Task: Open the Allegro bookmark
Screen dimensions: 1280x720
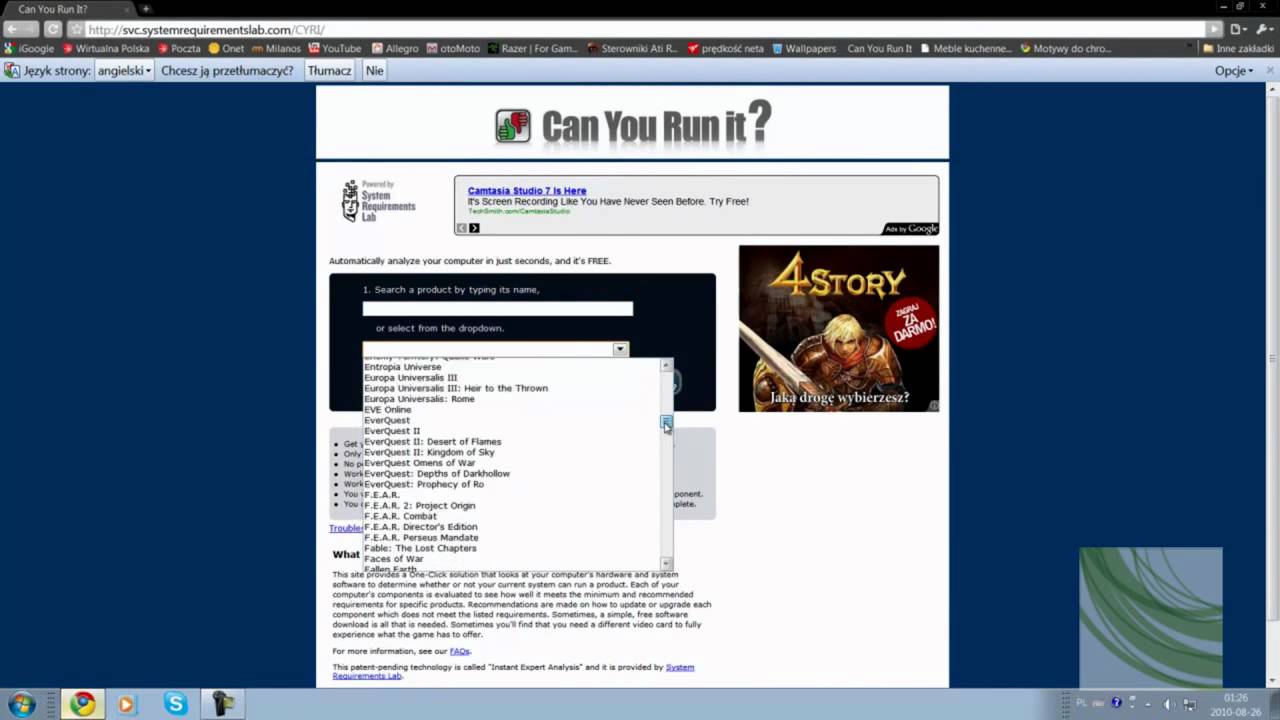Action: pos(395,48)
